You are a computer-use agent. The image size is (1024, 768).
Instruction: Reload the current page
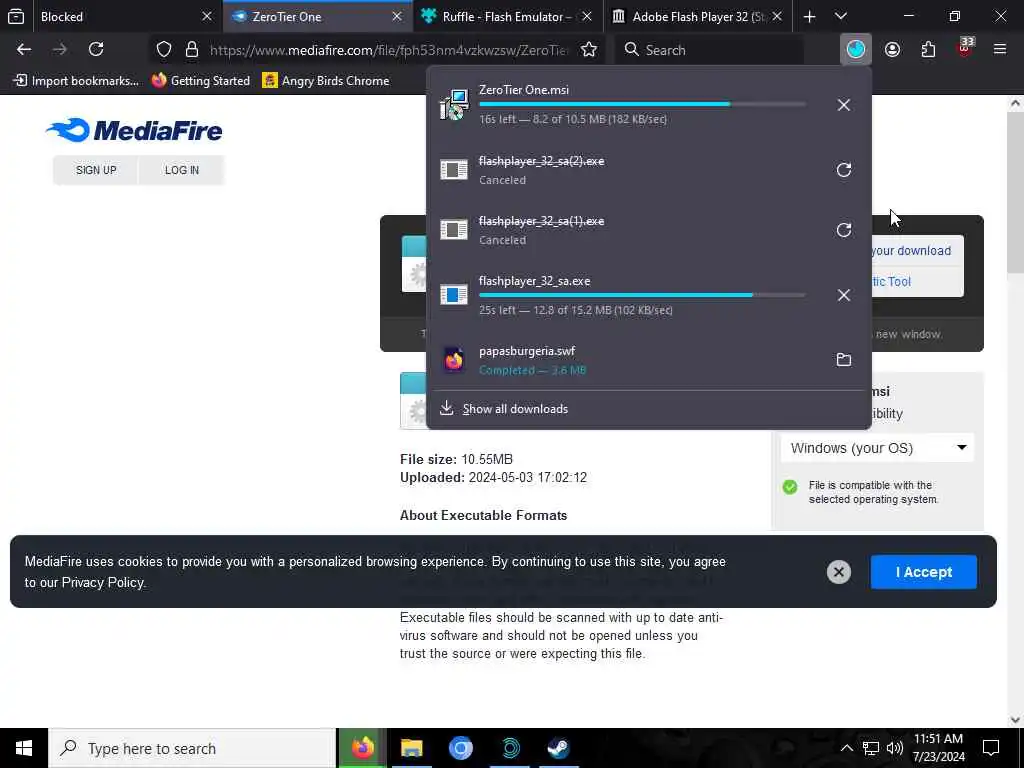pos(96,50)
